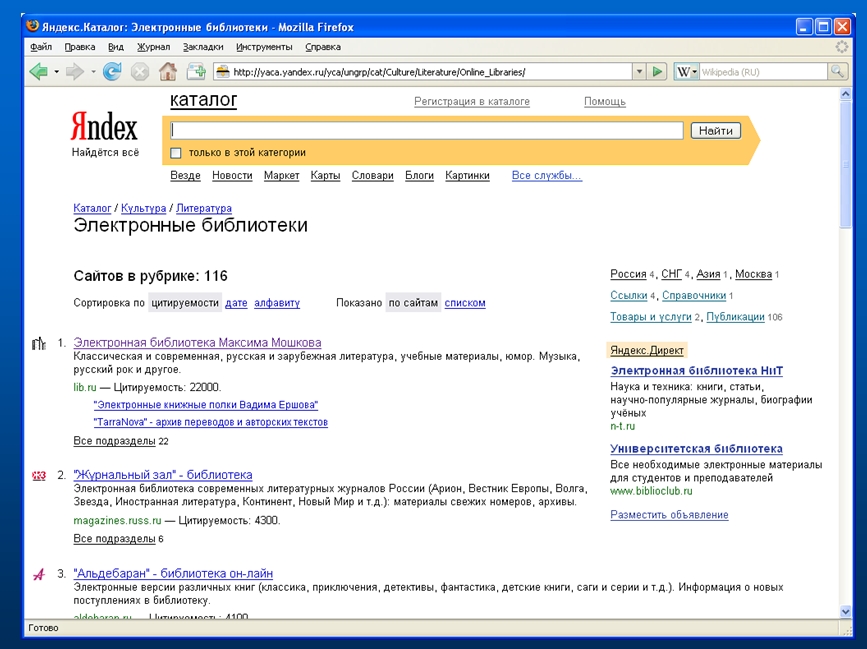Show results as списком
This screenshot has width=867, height=649.
tap(465, 303)
